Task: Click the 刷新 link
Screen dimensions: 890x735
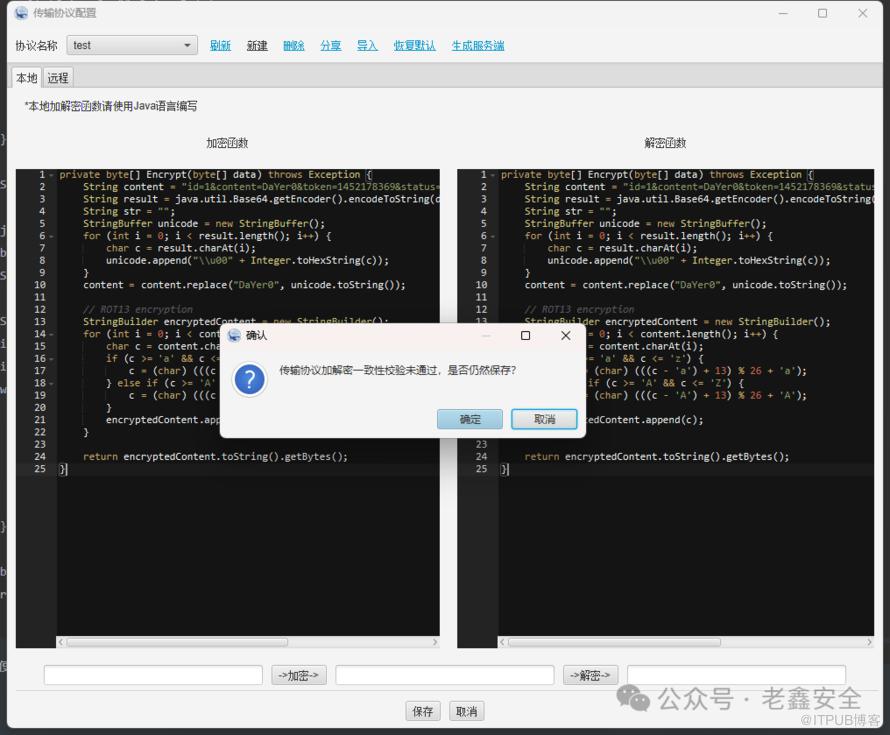Action: [220, 46]
